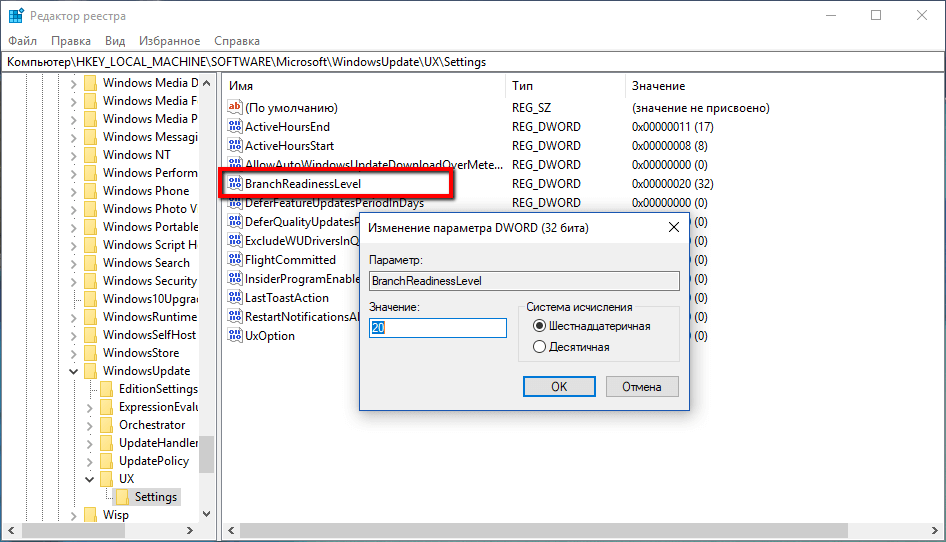The image size is (946, 542).
Task: Click the Settings folder icon in tree
Action: tap(123, 497)
